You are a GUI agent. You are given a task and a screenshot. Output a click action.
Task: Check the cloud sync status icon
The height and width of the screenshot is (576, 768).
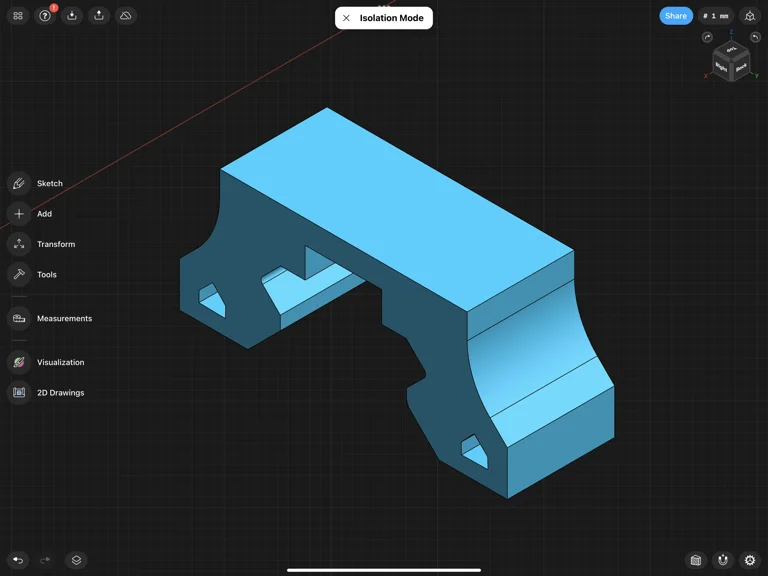tap(126, 16)
